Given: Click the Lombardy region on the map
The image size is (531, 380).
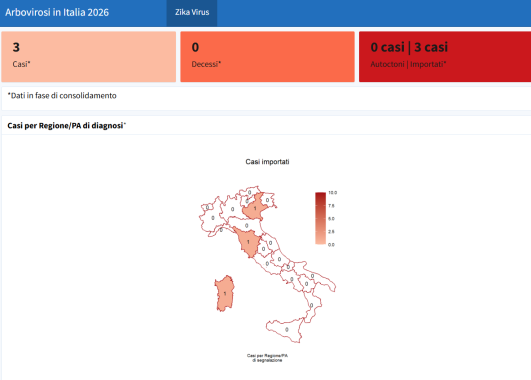Looking at the screenshot, I should click(232, 209).
